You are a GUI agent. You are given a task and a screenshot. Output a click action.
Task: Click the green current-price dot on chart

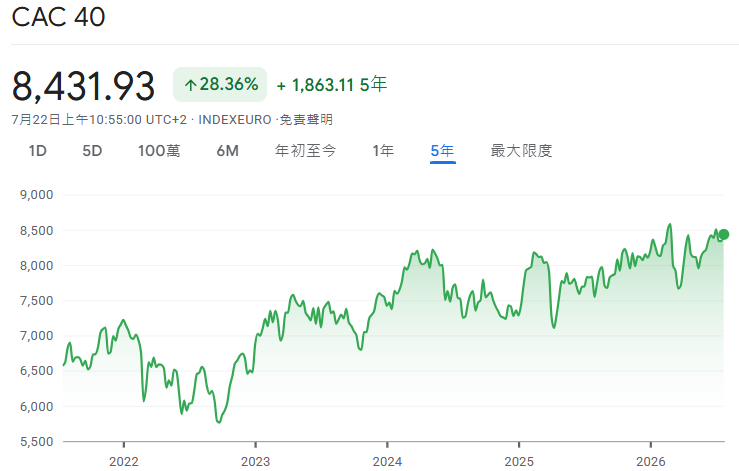(723, 234)
